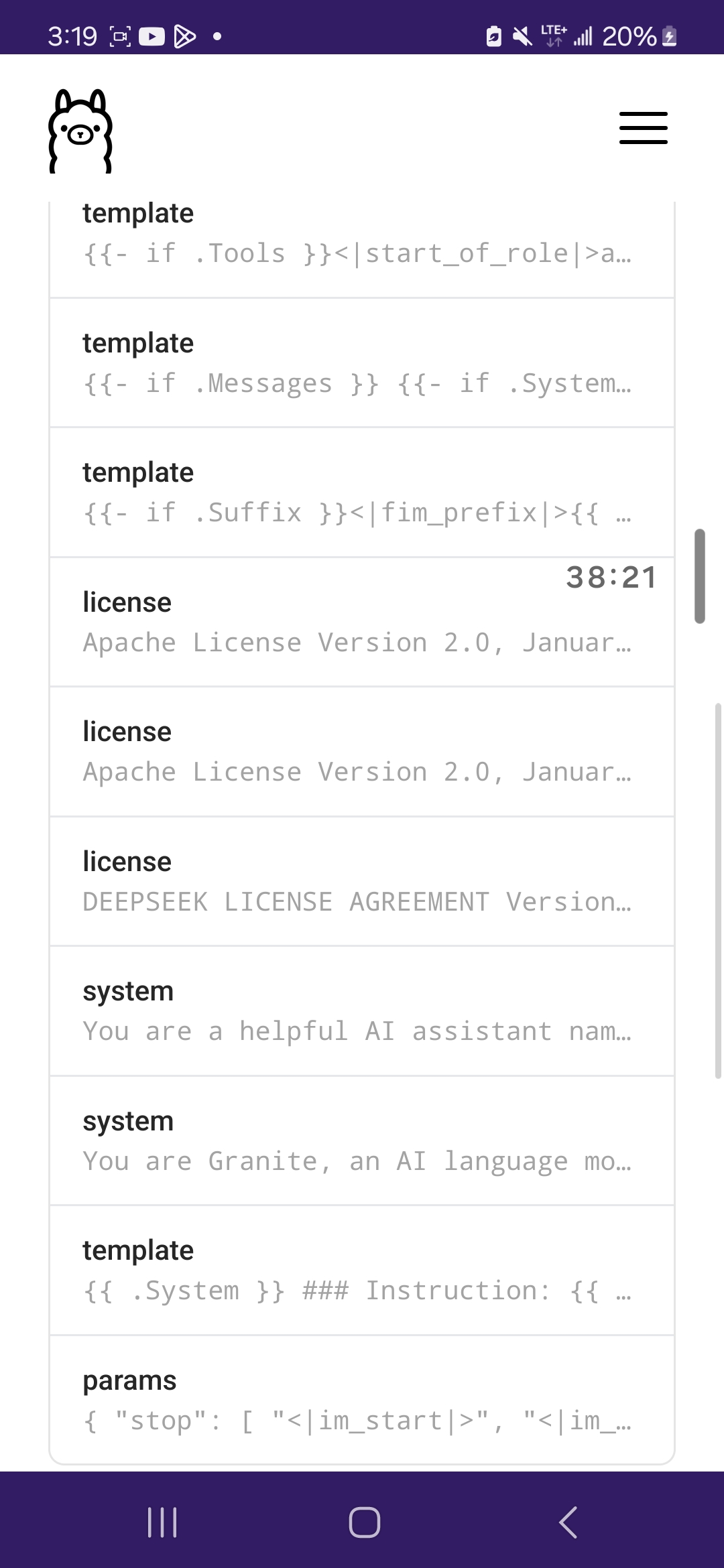Viewport: 724px width, 1568px height.
Task: Open Android recent apps button
Action: [162, 1522]
